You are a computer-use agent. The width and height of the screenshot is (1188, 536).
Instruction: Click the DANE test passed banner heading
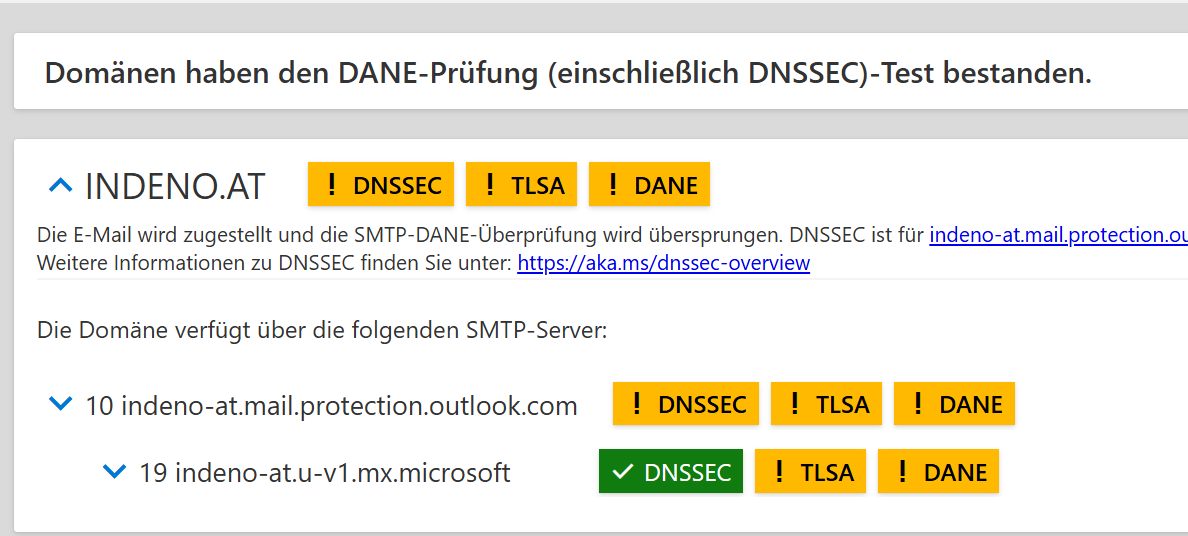[x=568, y=73]
